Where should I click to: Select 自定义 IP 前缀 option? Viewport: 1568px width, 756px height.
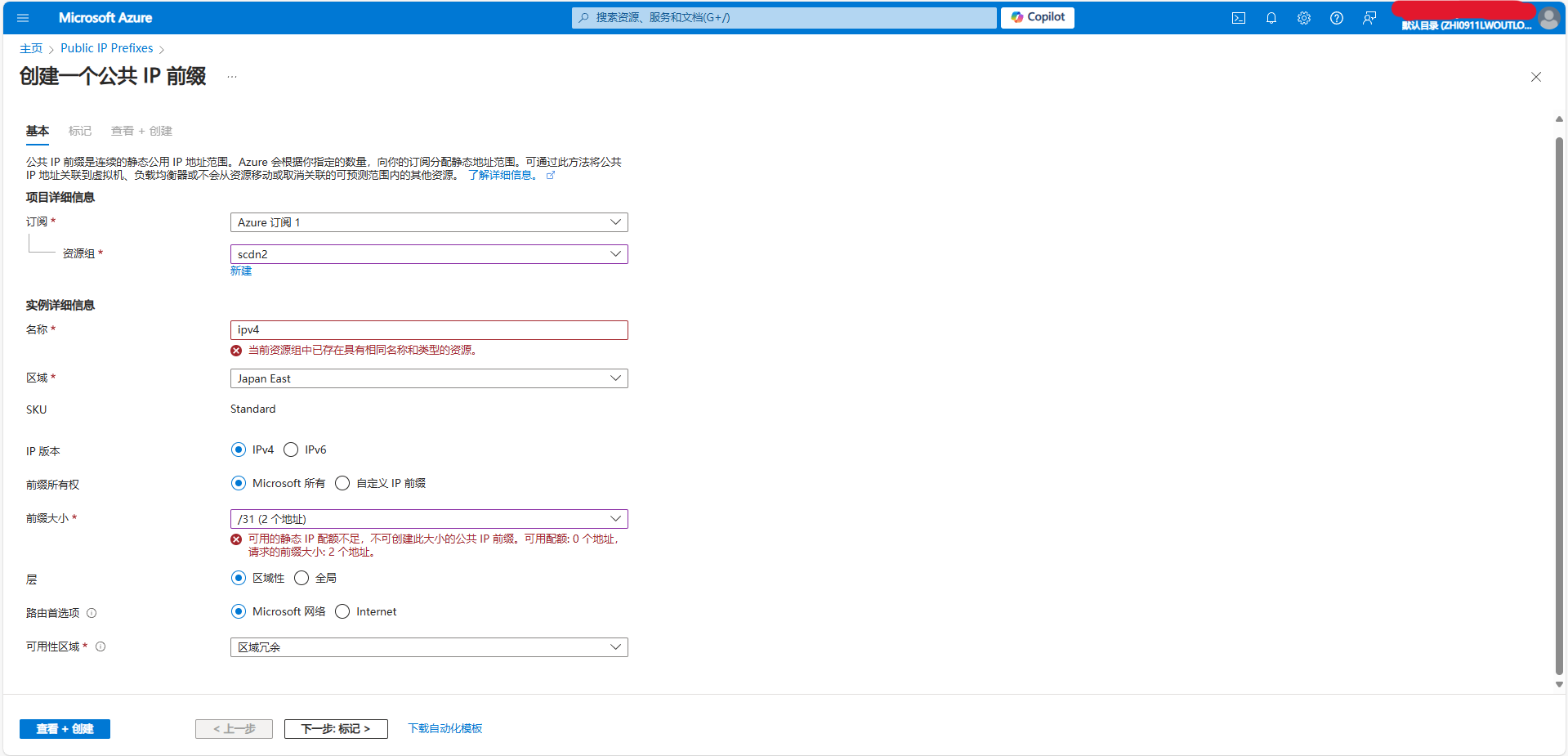(x=342, y=483)
